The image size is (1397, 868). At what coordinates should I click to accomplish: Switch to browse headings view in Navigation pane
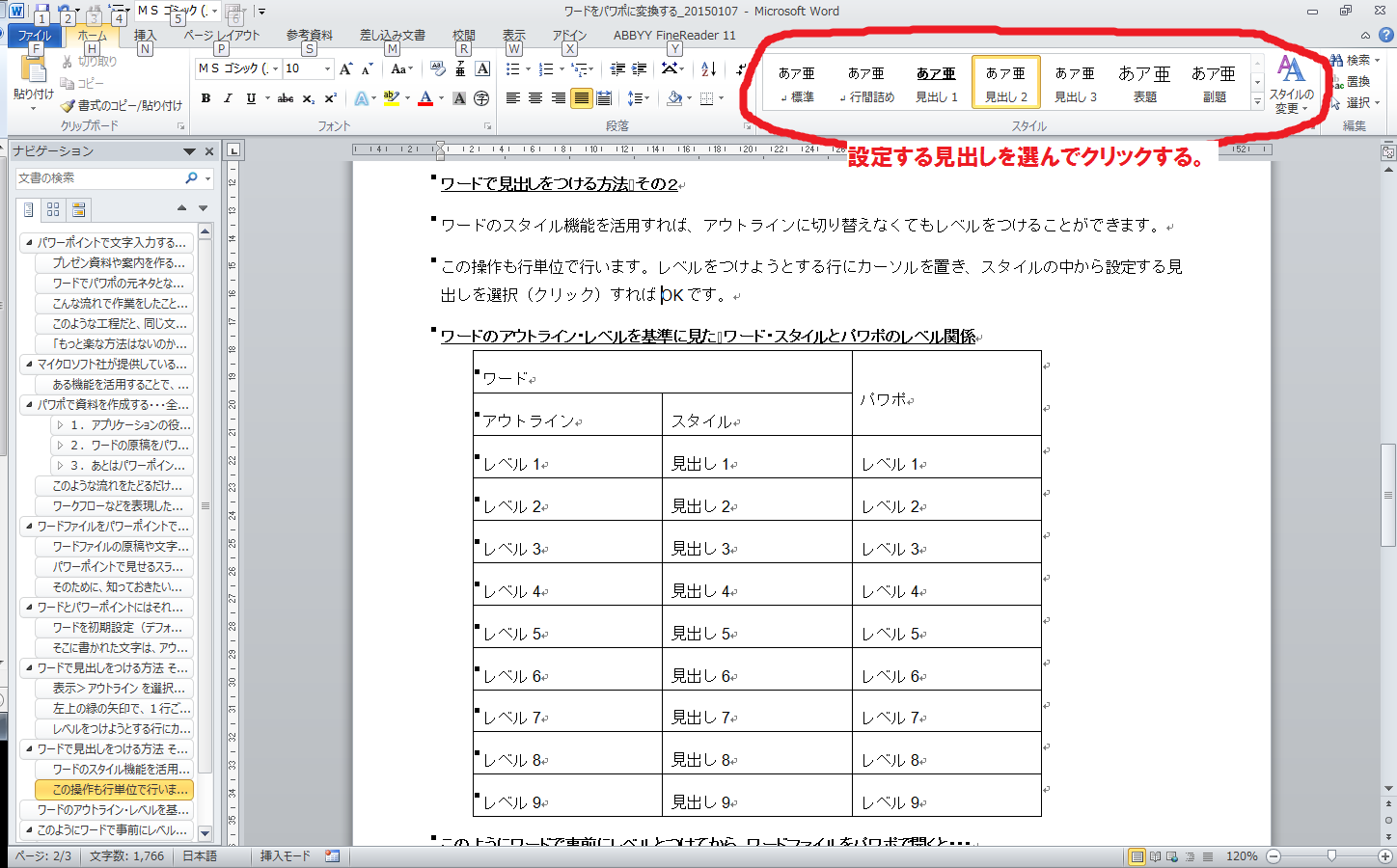coord(29,208)
